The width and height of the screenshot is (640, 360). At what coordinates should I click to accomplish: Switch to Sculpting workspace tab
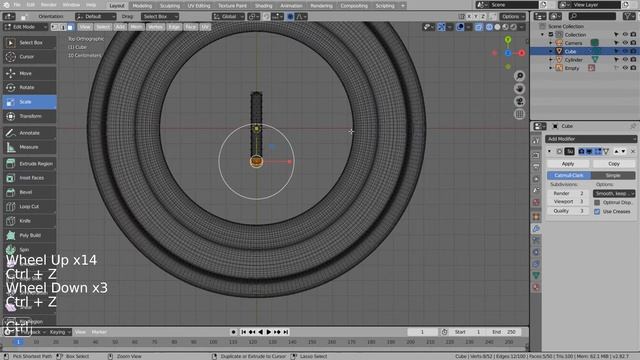tap(169, 6)
